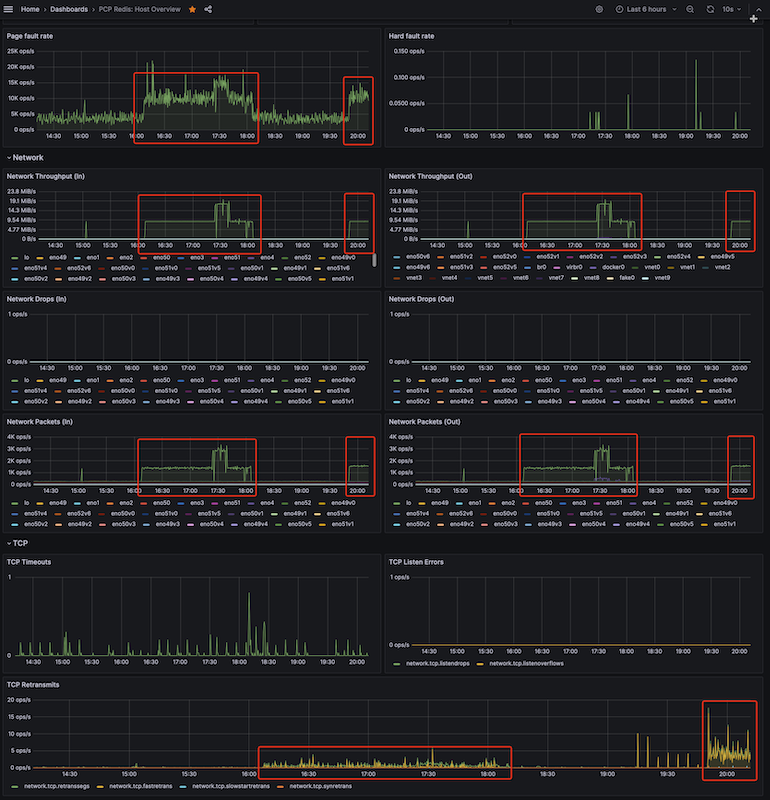Click the zoom out time range icon
This screenshot has width=770, height=800.
[690, 9]
